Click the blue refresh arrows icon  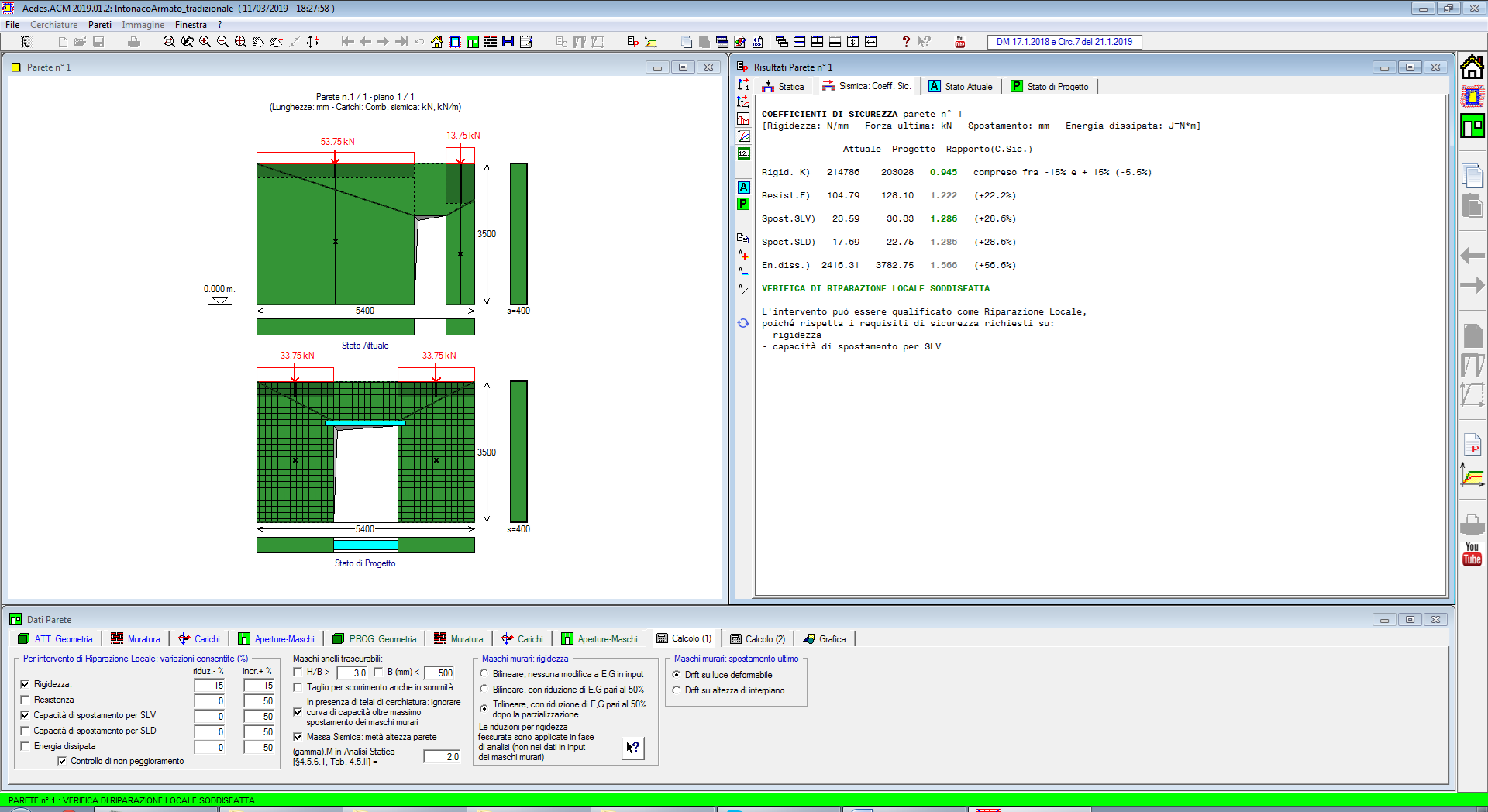click(743, 323)
